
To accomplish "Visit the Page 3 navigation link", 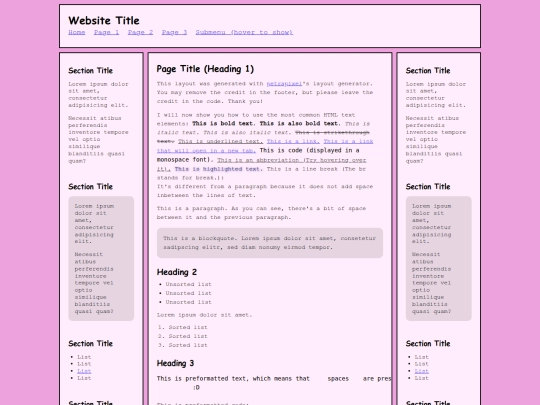I will pyautogui.click(x=174, y=32).
